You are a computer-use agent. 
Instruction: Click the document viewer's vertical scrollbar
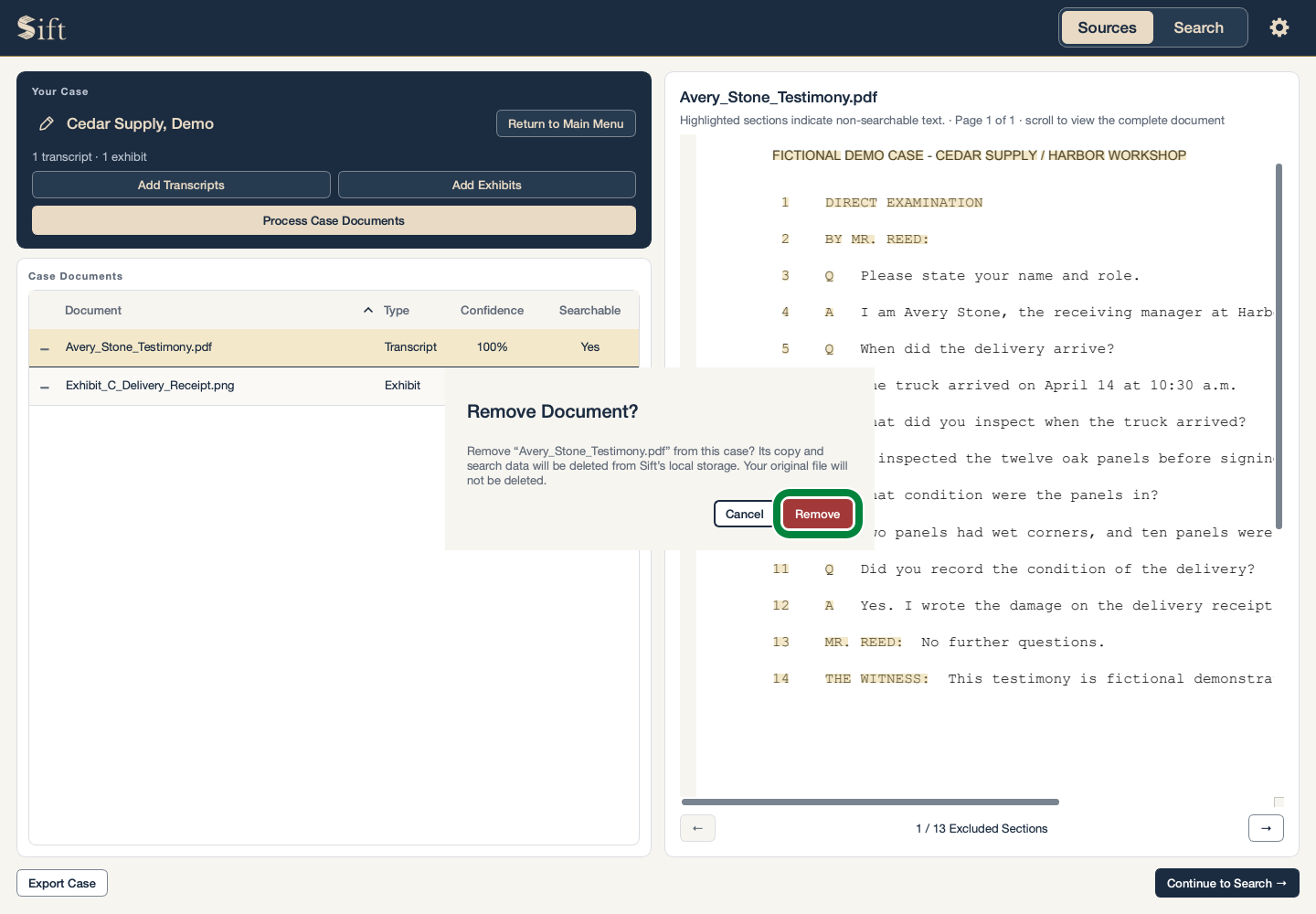(x=1279, y=345)
